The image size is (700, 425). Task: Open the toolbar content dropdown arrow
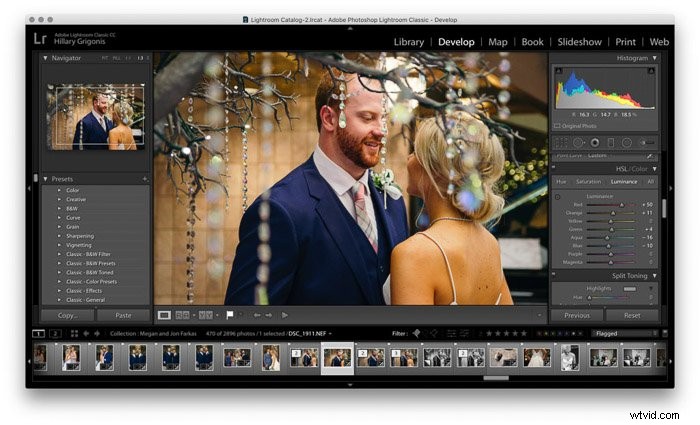tap(539, 315)
